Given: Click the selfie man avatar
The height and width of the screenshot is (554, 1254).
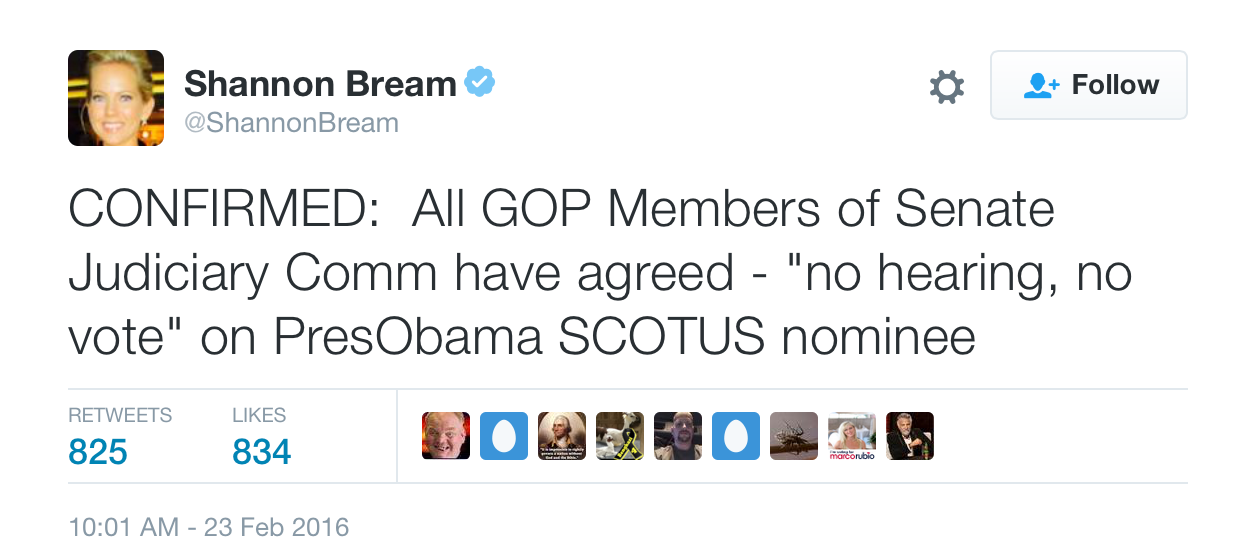Looking at the screenshot, I should click(x=678, y=436).
